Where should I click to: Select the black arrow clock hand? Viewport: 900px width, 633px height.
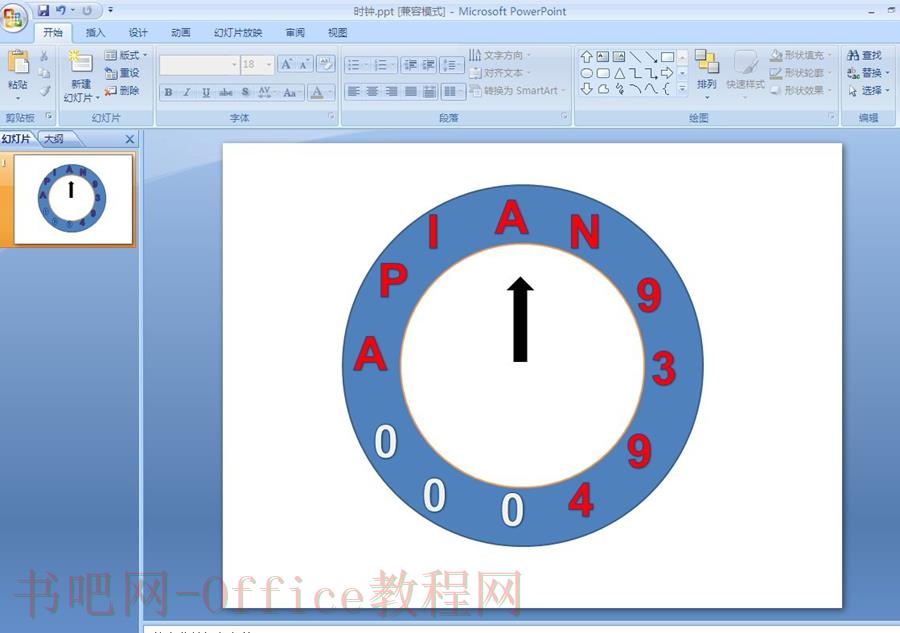pyautogui.click(x=520, y=319)
